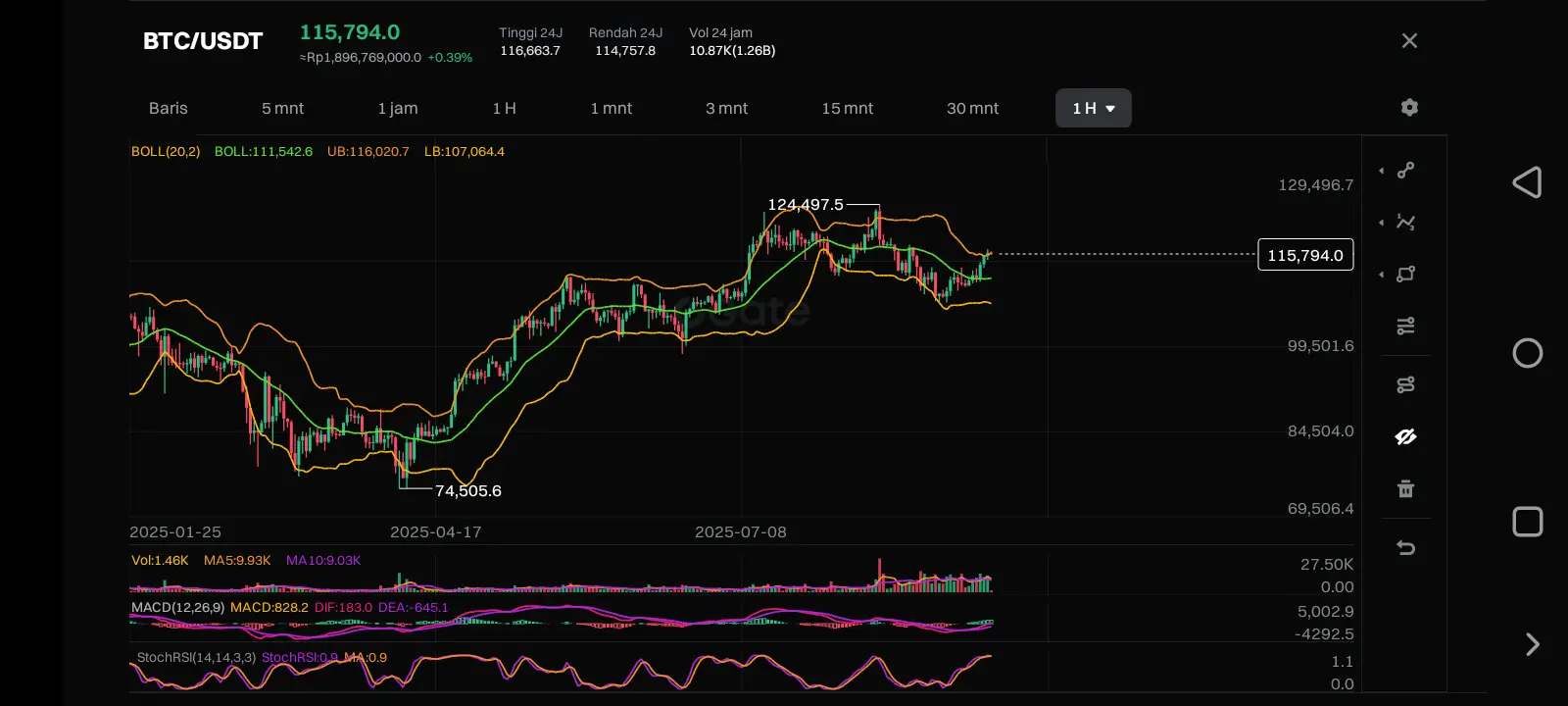This screenshot has height=706, width=1568.
Task: Open the sliders adjustment icon in drawing toolbar
Action: [1405, 326]
